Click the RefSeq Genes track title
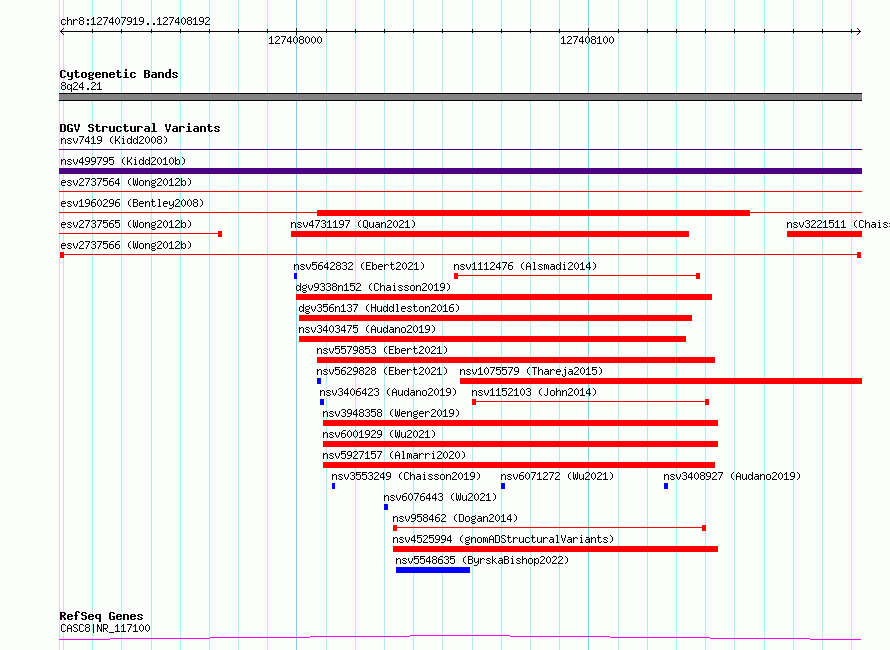Image resolution: width=890 pixels, height=650 pixels. click(x=101, y=616)
